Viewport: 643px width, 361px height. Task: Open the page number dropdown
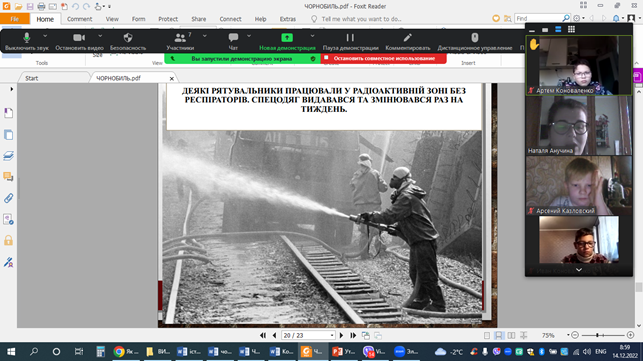coord(332,336)
